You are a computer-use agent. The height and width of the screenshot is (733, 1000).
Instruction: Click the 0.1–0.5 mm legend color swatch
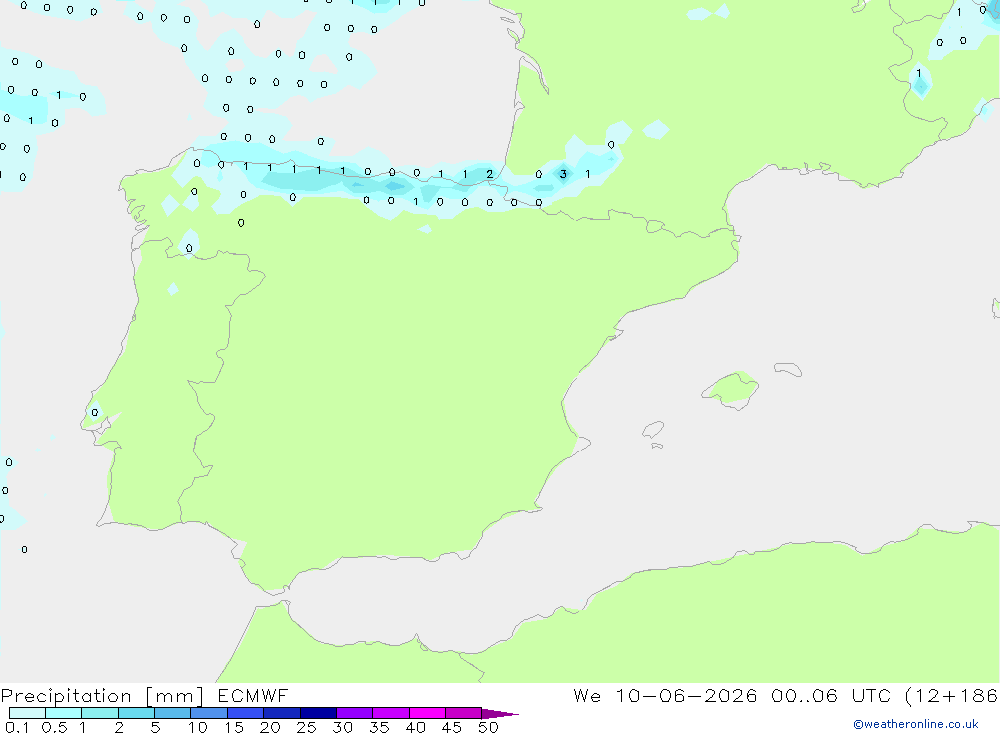27,713
